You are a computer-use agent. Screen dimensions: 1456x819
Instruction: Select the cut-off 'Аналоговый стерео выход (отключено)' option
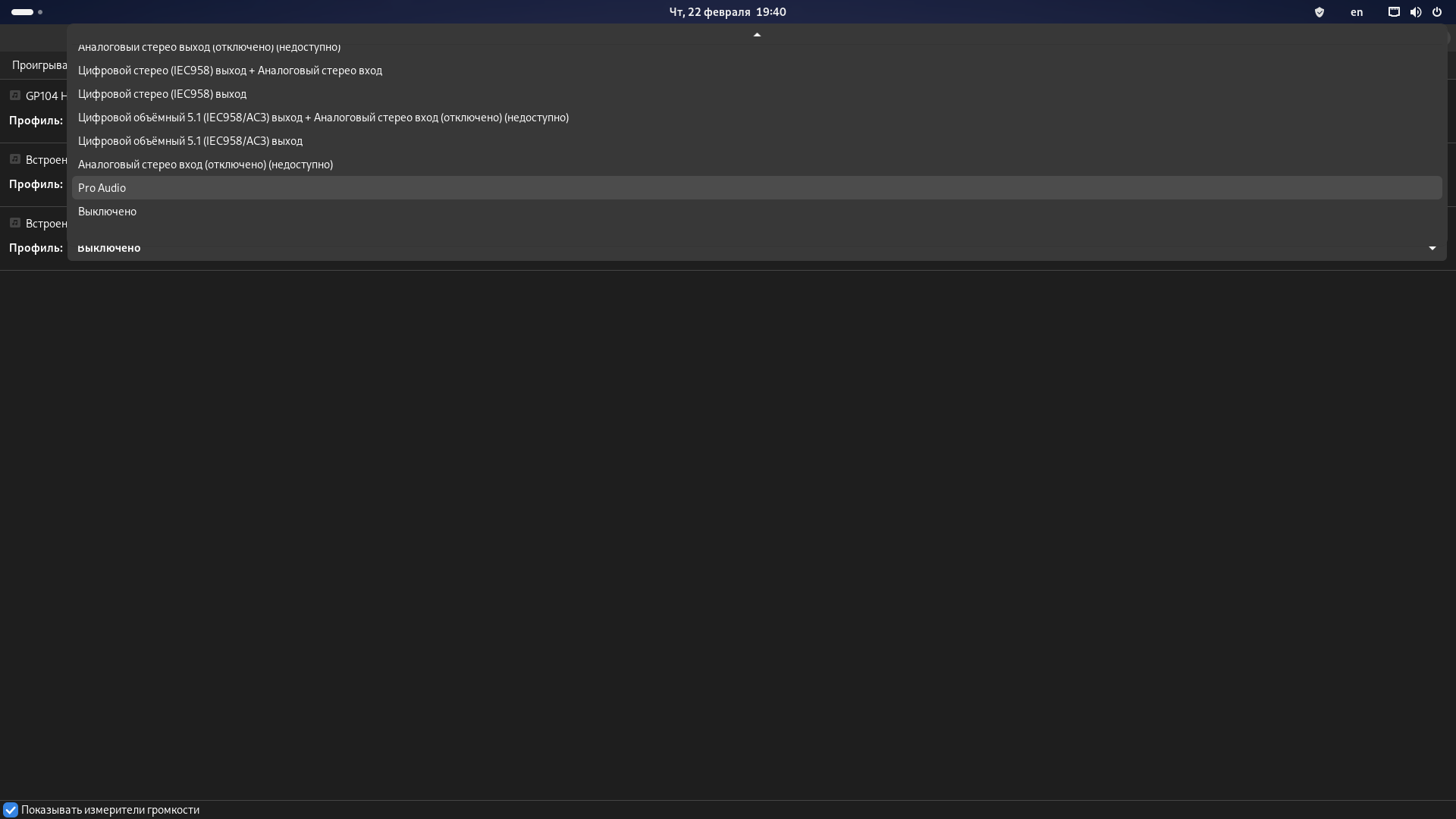(757, 47)
